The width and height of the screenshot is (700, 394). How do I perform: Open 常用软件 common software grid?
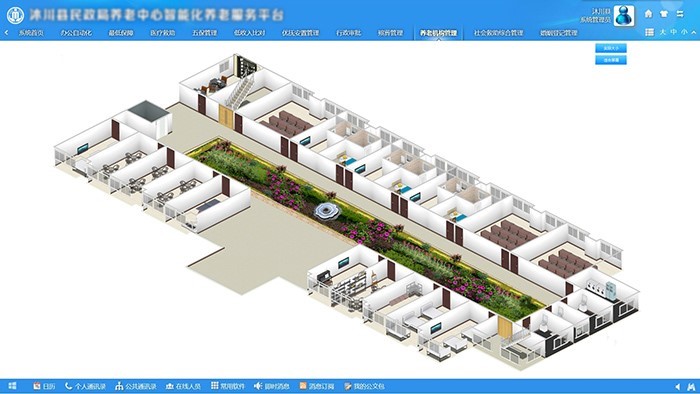228,386
